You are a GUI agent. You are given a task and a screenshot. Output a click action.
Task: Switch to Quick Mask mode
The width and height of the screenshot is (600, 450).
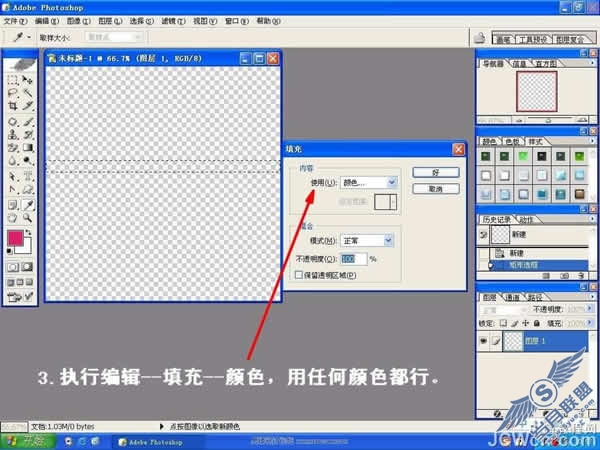pyautogui.click(x=28, y=267)
